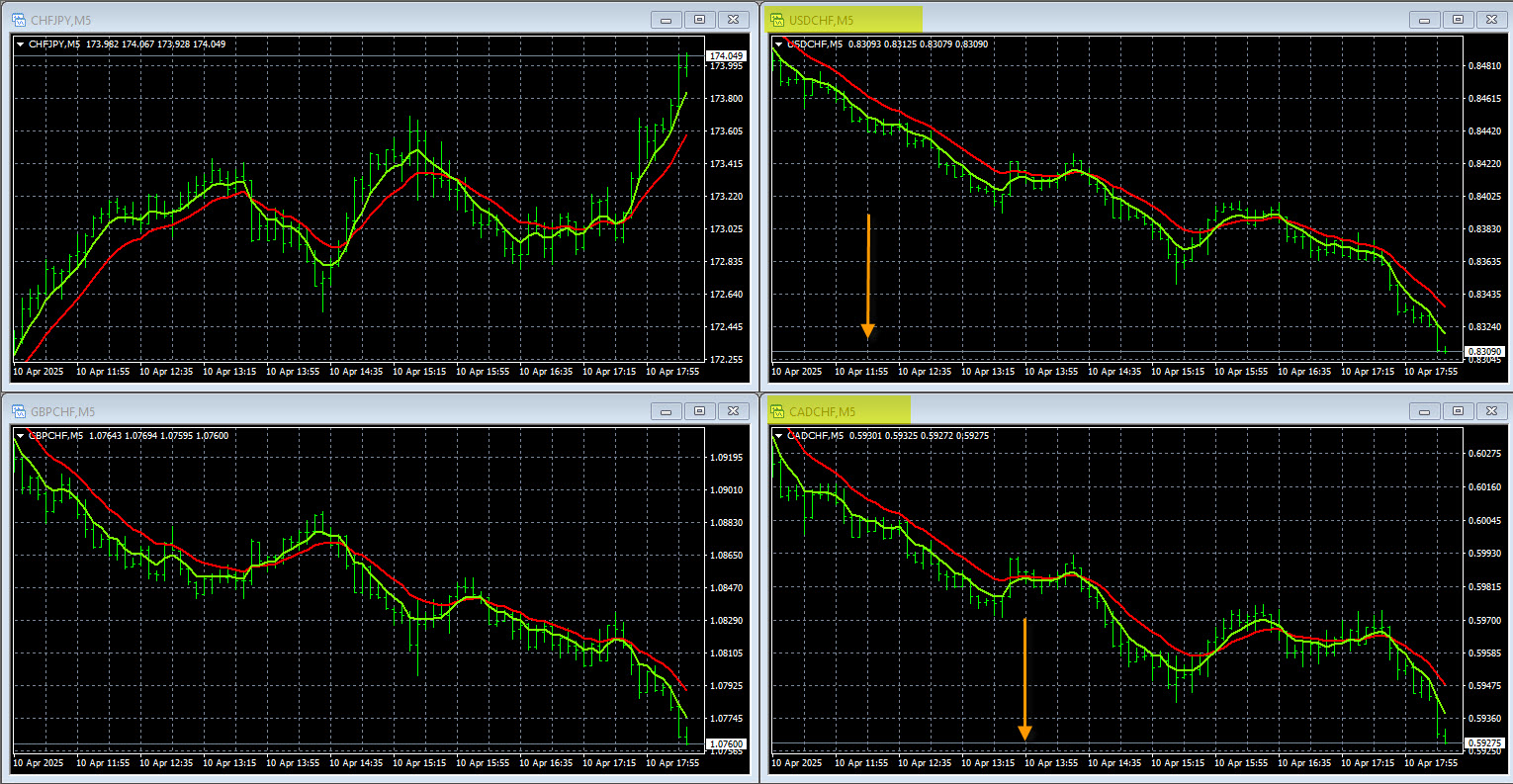Select the orange arrow on USDCHF chart
The width and height of the screenshot is (1513, 784).
pos(867,277)
